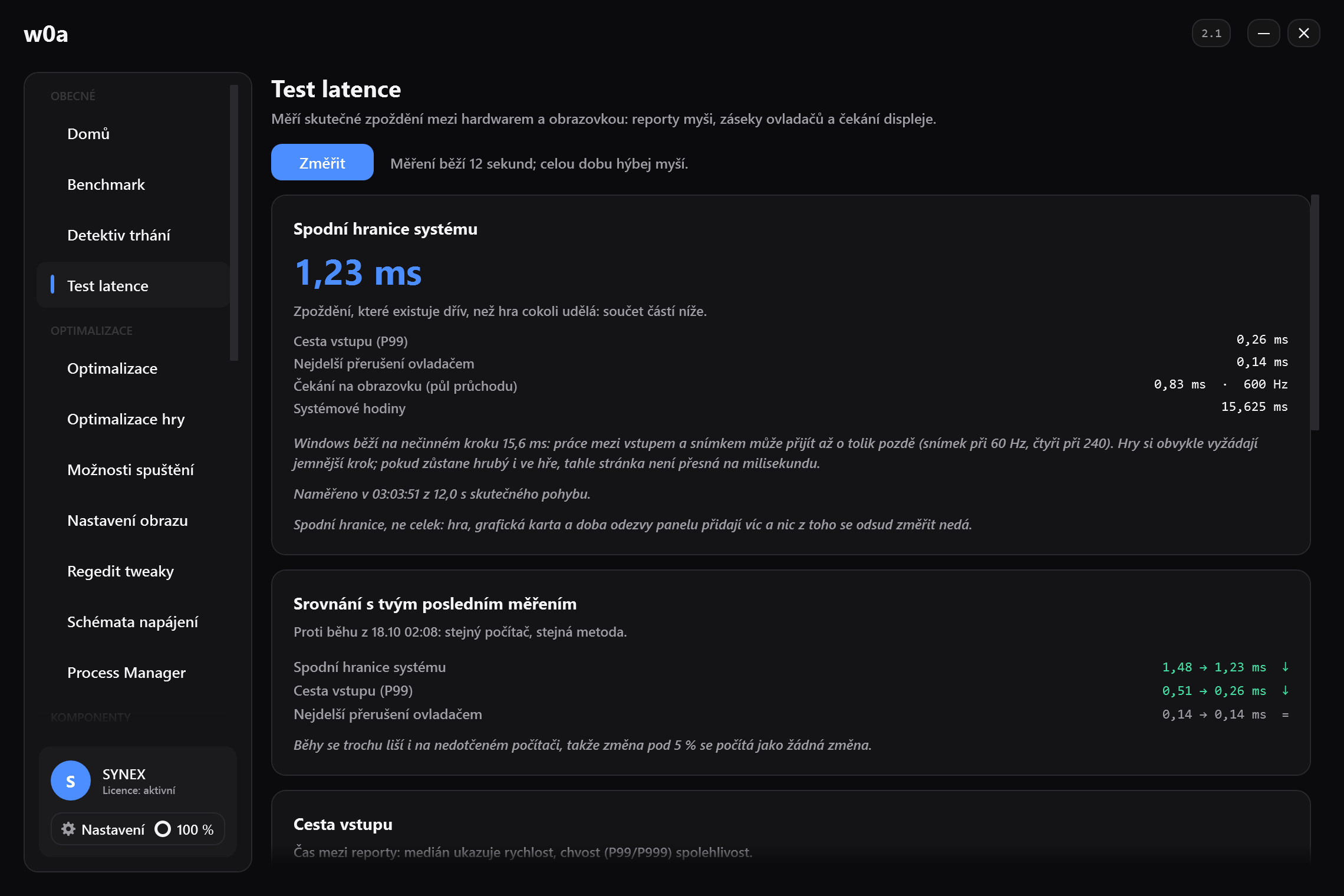Click the main content scrollbar thumb
Image resolution: width=1344 pixels, height=896 pixels.
click(x=1315, y=312)
